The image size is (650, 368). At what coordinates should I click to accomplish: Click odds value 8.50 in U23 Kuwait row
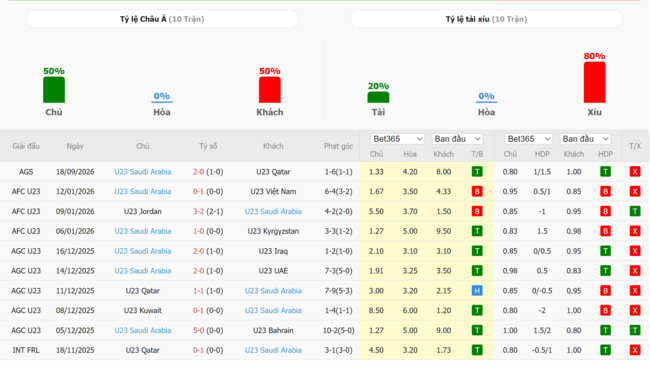pyautogui.click(x=376, y=311)
